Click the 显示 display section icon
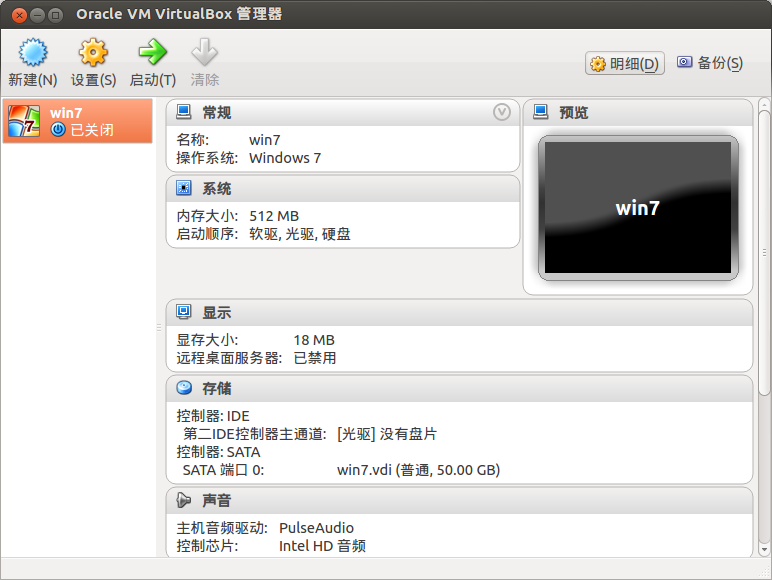 pyautogui.click(x=184, y=312)
